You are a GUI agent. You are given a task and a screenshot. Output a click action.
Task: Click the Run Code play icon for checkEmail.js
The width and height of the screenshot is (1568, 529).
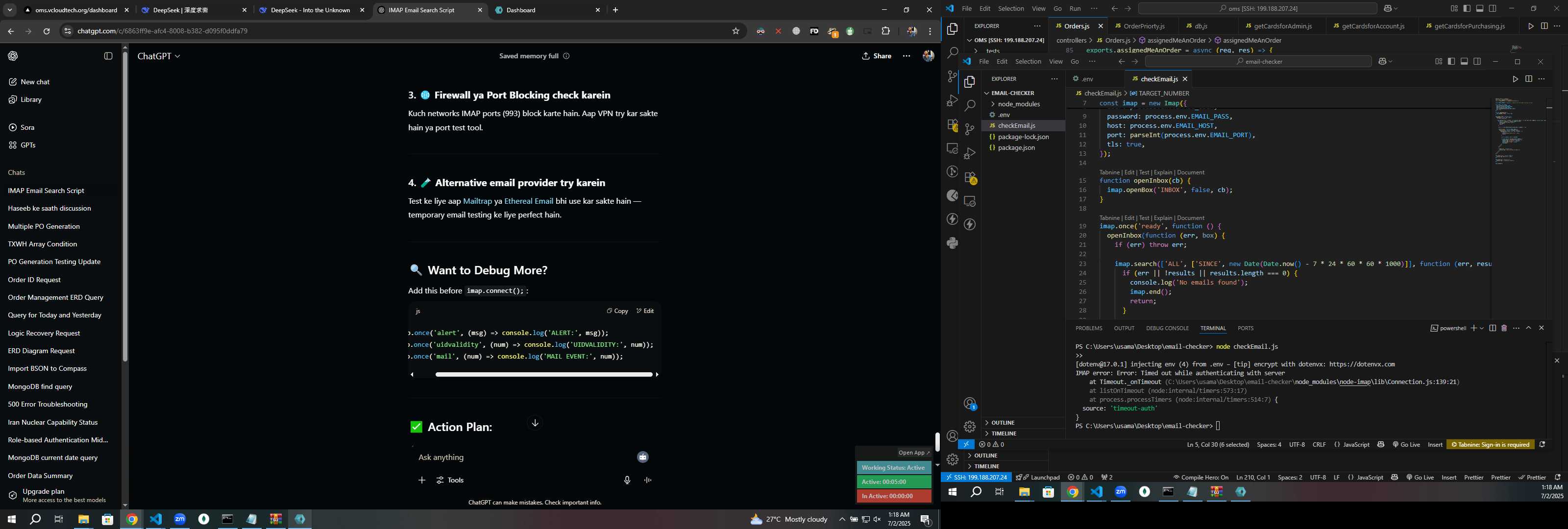1515,79
